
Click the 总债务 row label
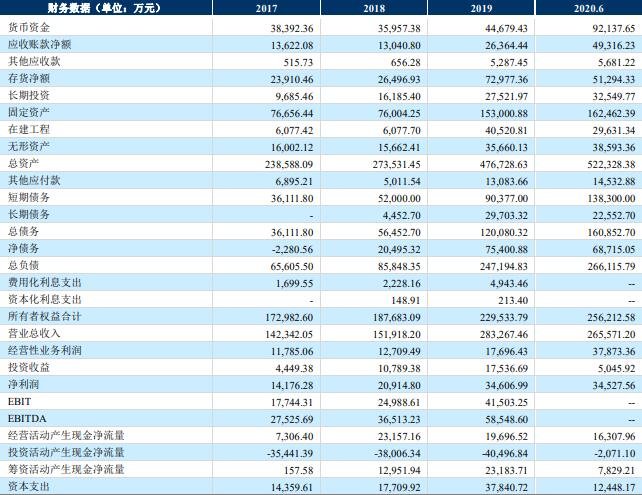click(x=23, y=231)
